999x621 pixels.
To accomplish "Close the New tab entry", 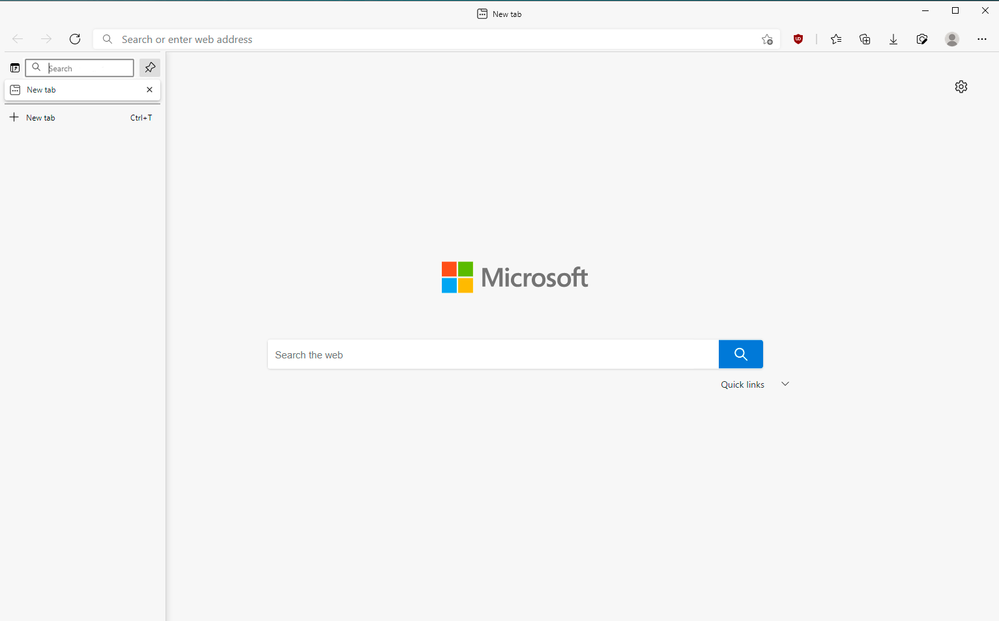I will pyautogui.click(x=150, y=90).
